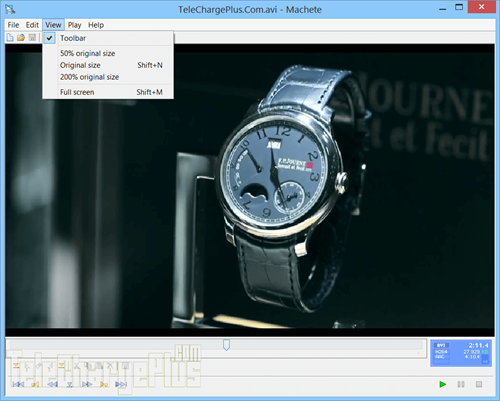Close the open View menu
500x401 pixels.
tap(53, 25)
